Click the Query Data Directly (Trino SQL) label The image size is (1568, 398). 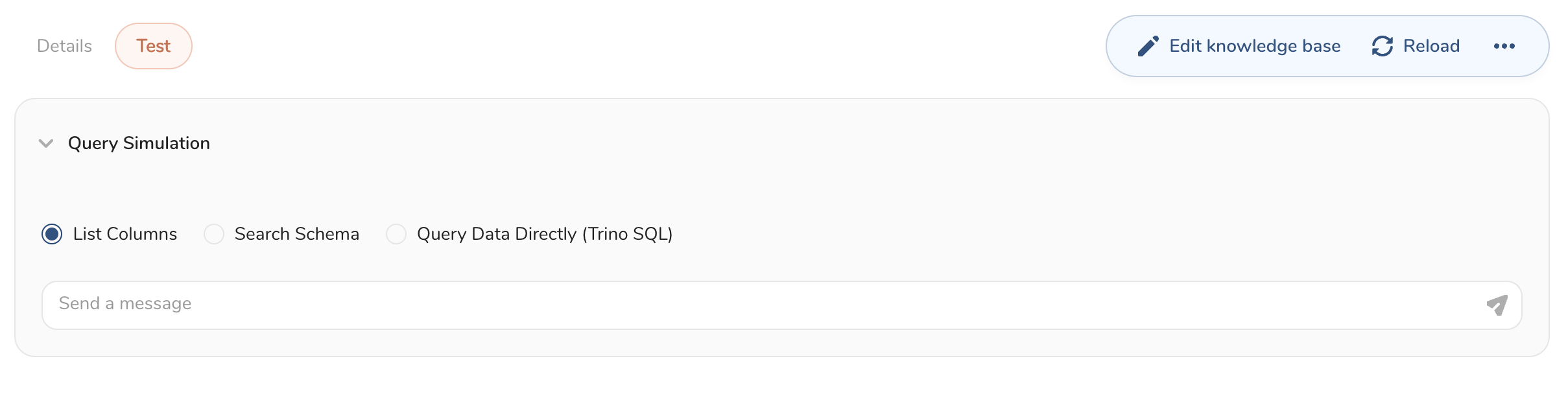544,234
